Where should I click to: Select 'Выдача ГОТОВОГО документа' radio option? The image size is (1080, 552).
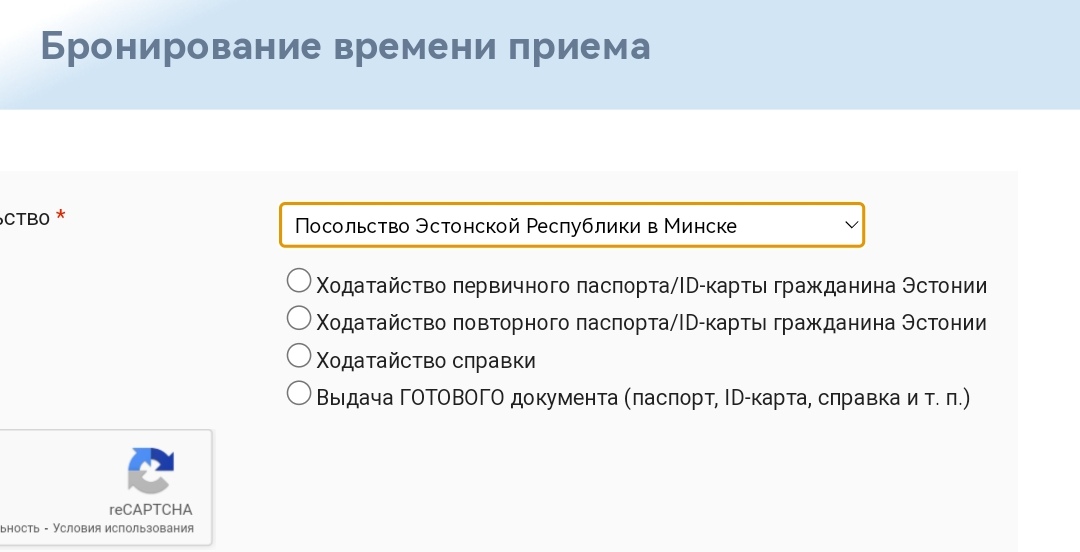tap(298, 393)
